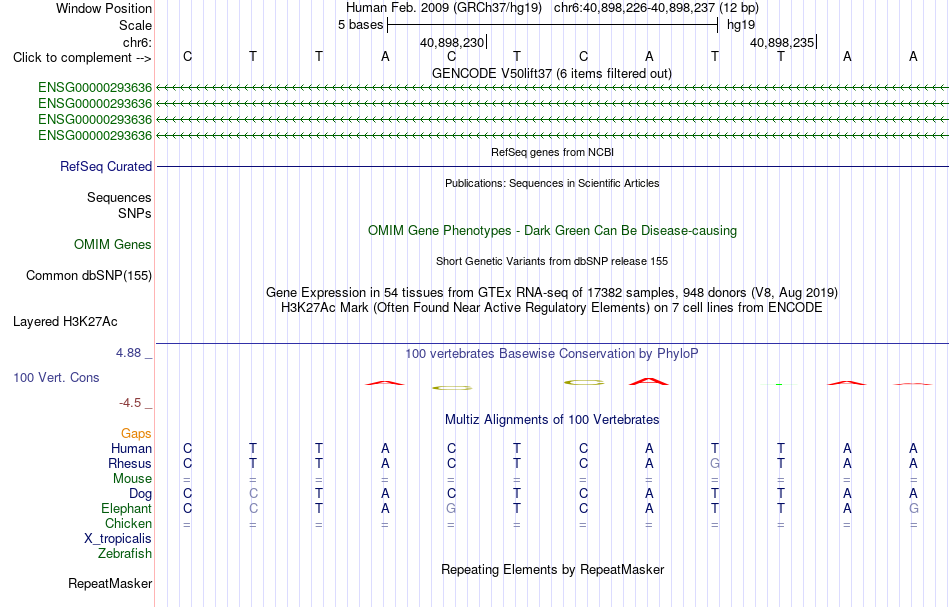
Task: Click the 40,898,230 position marker
Action: pyautogui.click(x=453, y=42)
